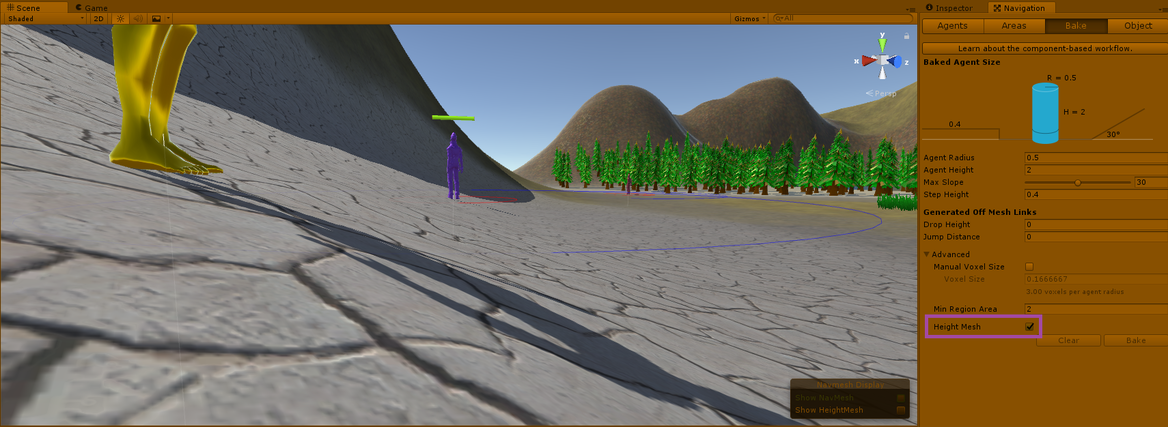Click the Min Region Area field
Viewport: 1168px width, 427px height.
tap(1094, 309)
